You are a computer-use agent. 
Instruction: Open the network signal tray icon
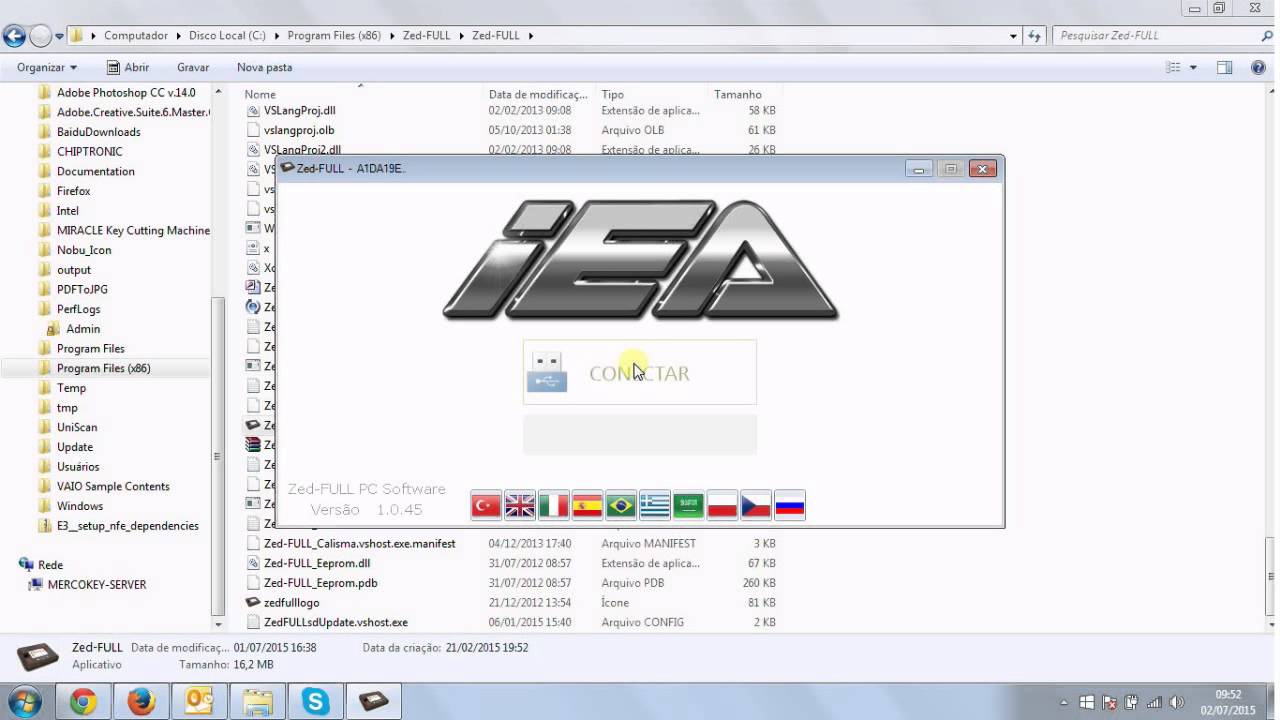pyautogui.click(x=1154, y=703)
